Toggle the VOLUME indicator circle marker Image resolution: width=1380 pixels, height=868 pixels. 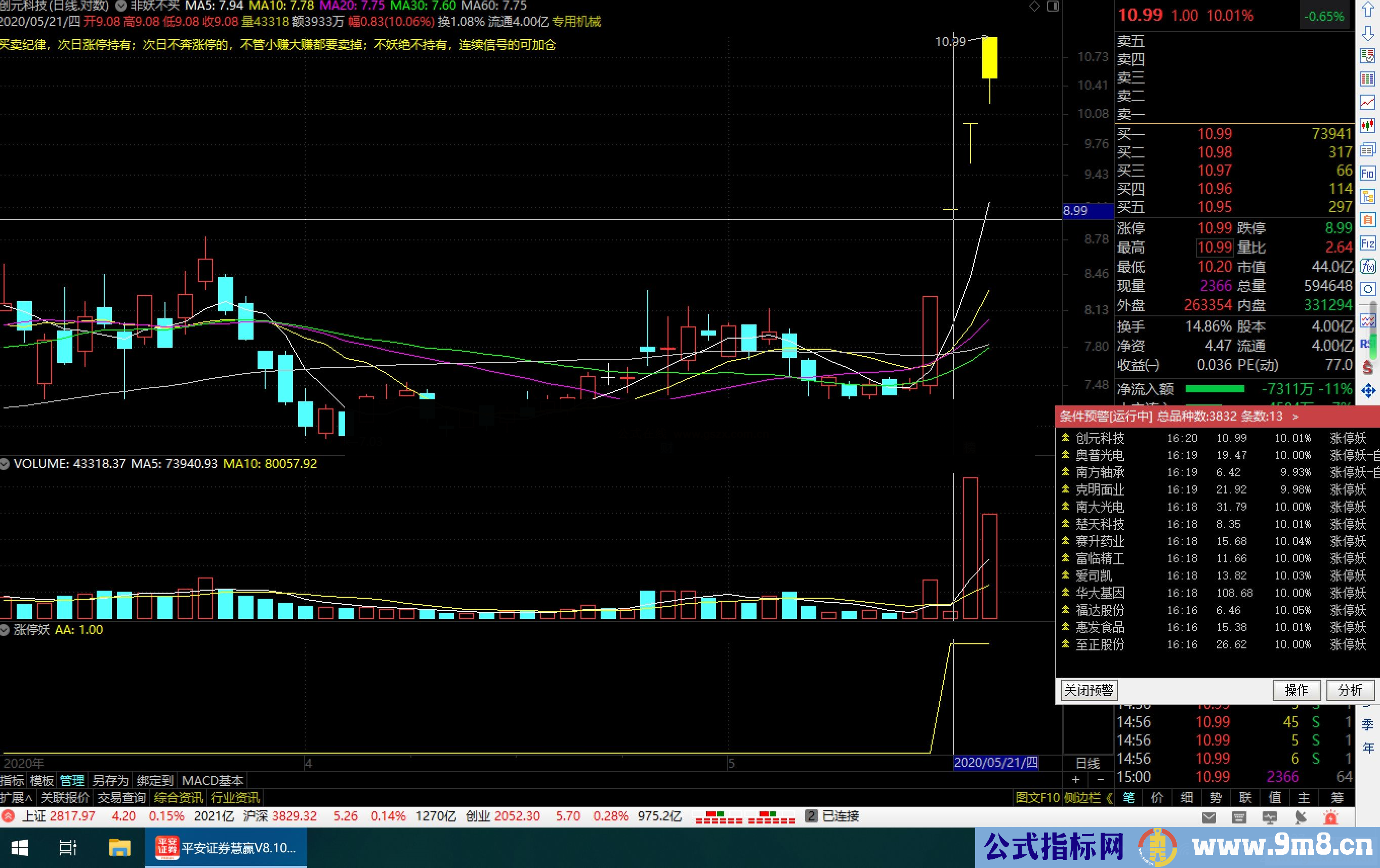(x=5, y=464)
